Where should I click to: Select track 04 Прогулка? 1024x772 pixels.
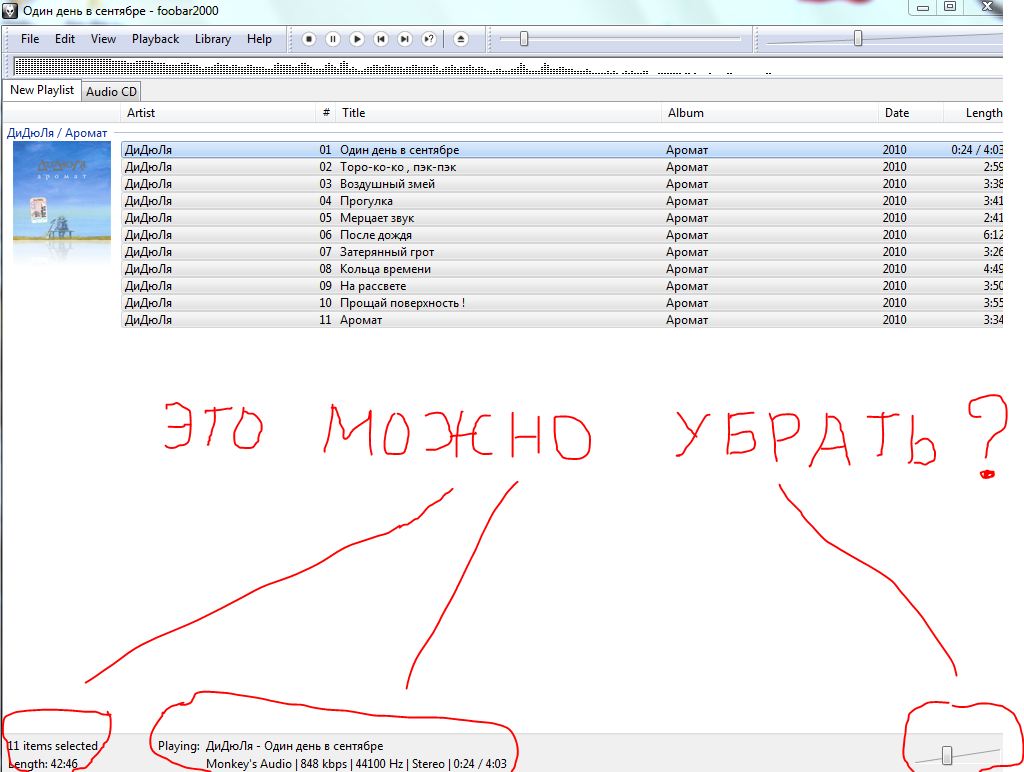pyautogui.click(x=562, y=201)
